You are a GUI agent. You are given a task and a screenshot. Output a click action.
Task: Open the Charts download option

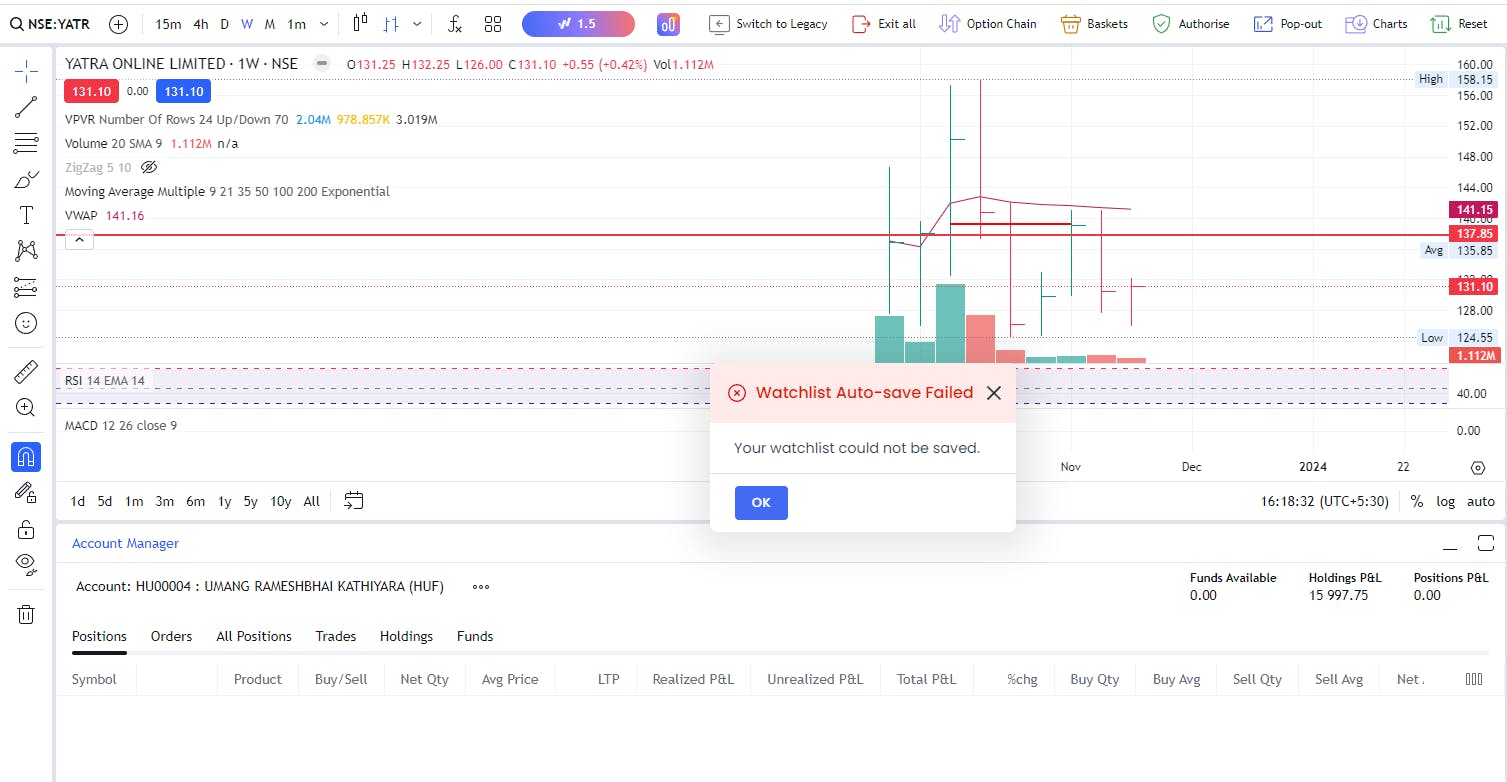click(x=1376, y=24)
